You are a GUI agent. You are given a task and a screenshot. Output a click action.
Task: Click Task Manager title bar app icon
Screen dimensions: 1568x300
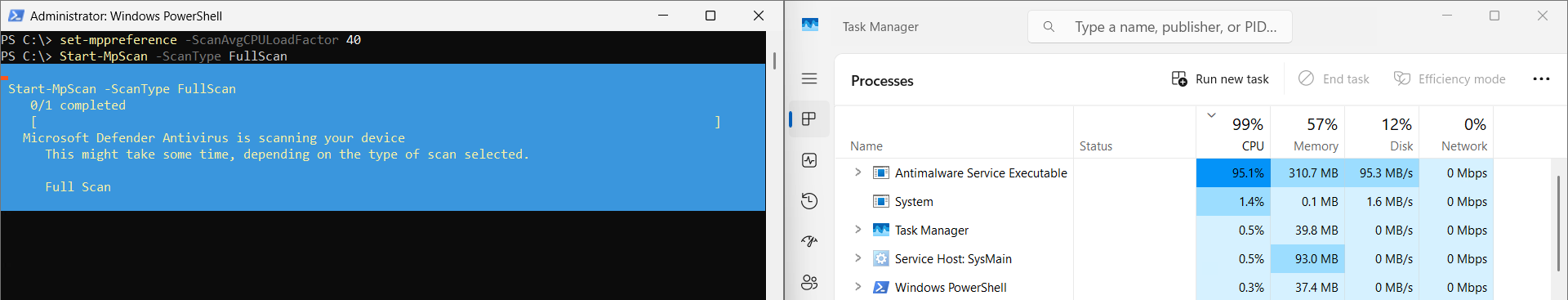pyautogui.click(x=810, y=25)
